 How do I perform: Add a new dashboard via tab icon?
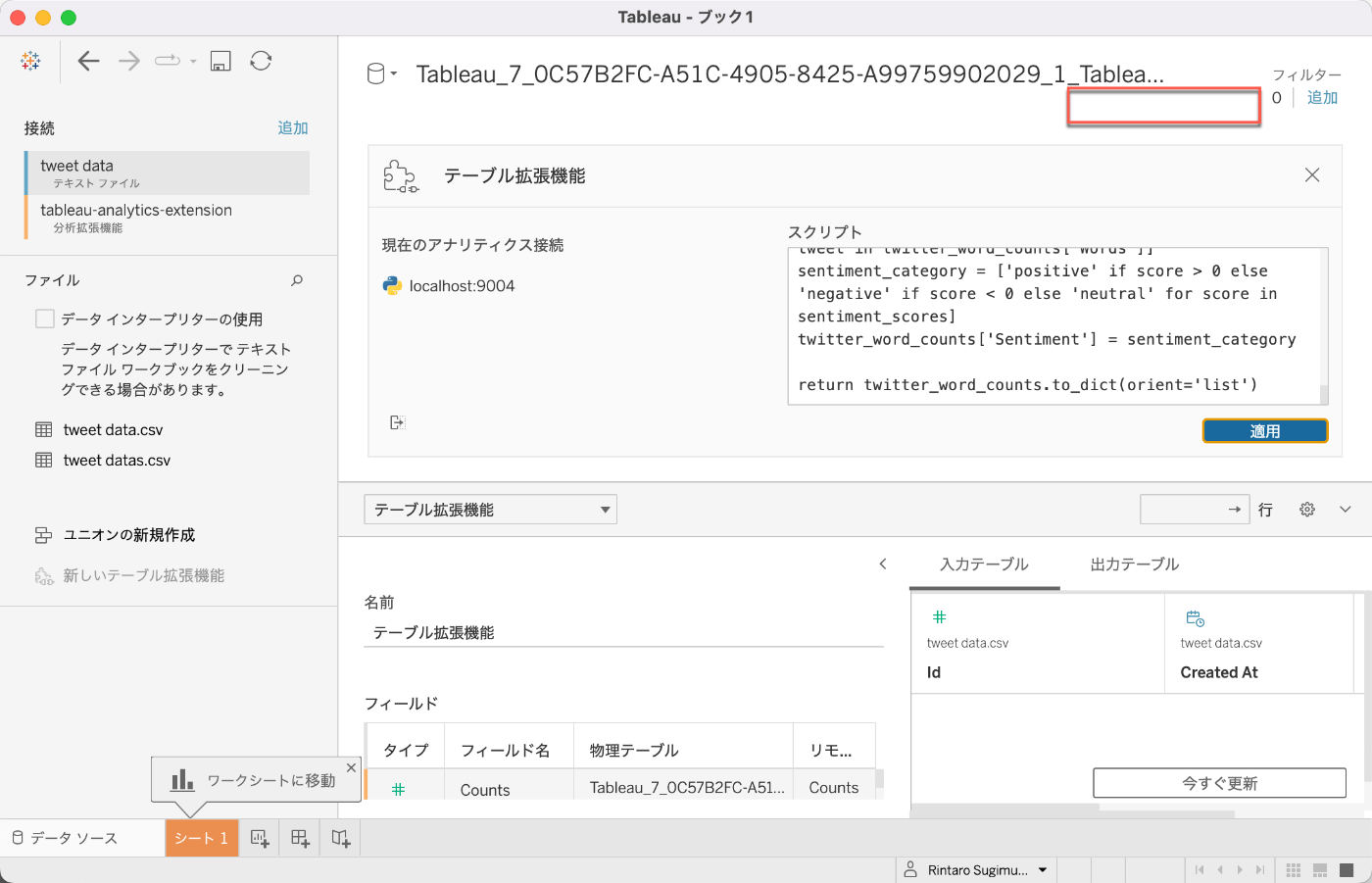tap(300, 838)
